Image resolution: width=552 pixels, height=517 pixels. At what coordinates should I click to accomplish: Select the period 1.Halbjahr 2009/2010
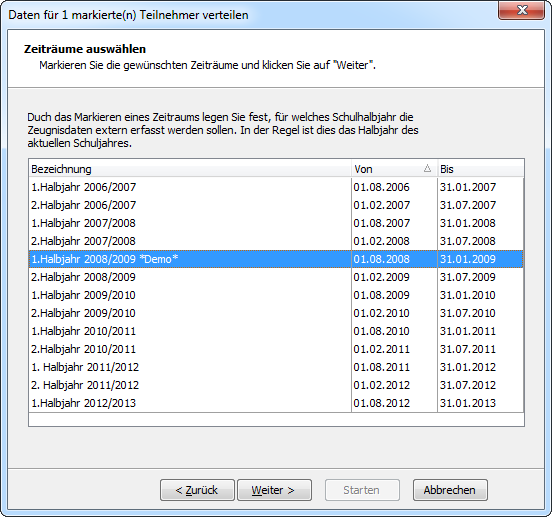pos(276,295)
